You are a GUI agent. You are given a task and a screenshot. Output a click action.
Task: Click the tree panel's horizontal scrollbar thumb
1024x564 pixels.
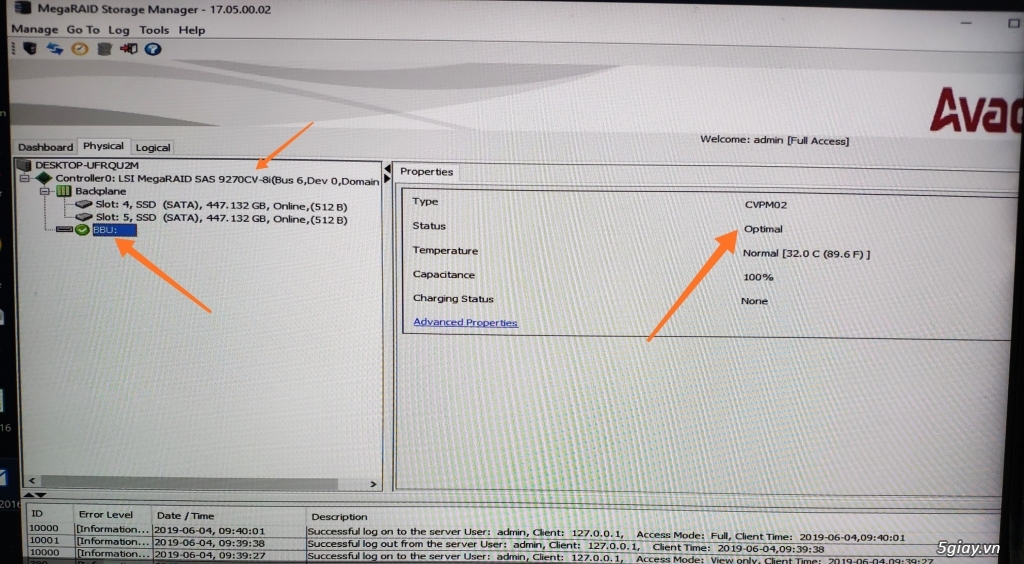pyautogui.click(x=189, y=483)
